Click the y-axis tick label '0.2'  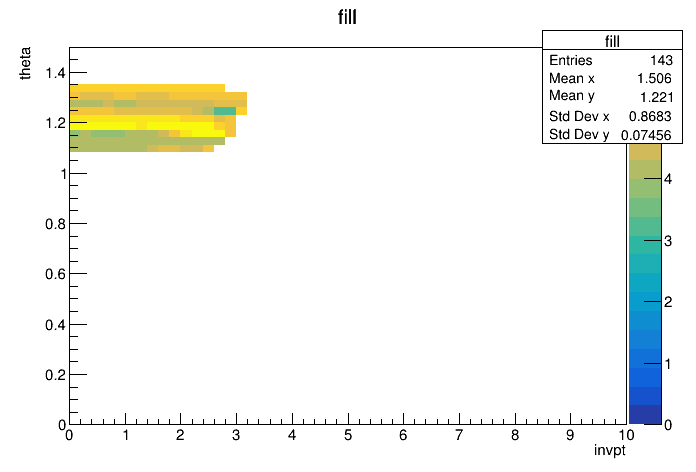click(55, 375)
